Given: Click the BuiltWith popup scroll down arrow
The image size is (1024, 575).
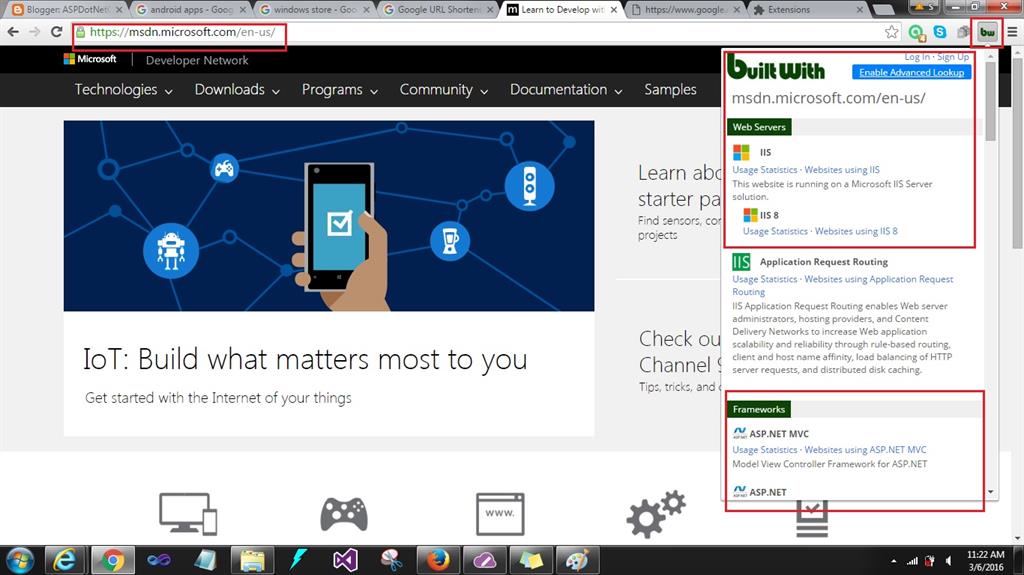Looking at the screenshot, I should (x=991, y=492).
